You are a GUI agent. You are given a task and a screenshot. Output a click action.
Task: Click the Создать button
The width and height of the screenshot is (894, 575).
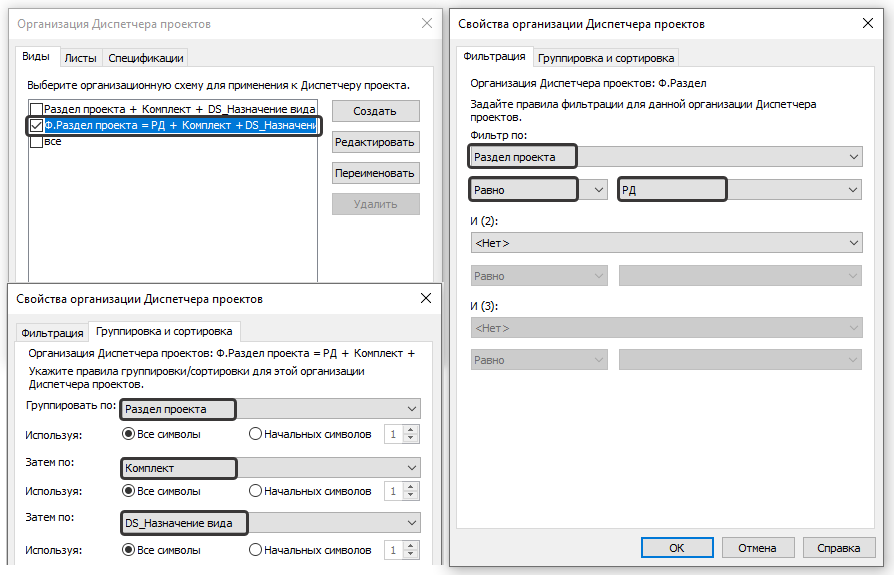[x=375, y=111]
